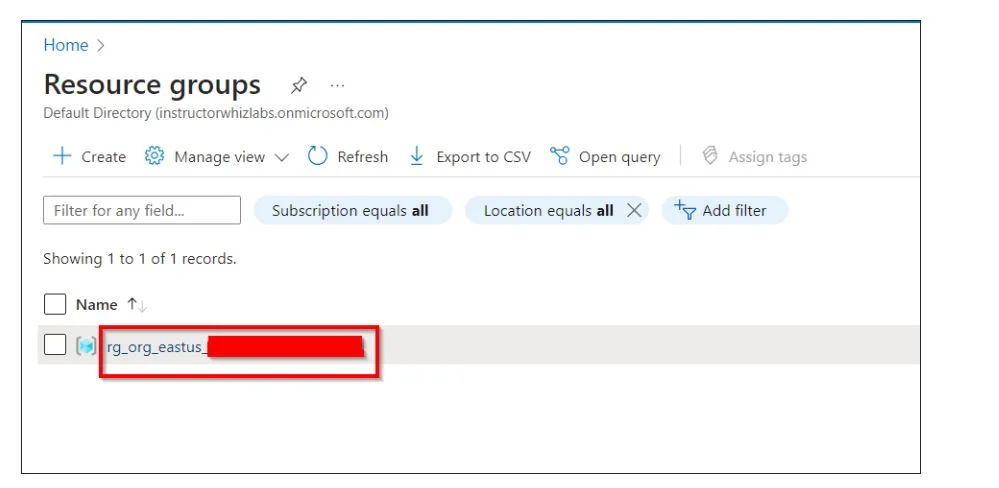This screenshot has height=488, width=999.
Task: Pin Resource groups page with pushpin icon
Action: pos(298,85)
